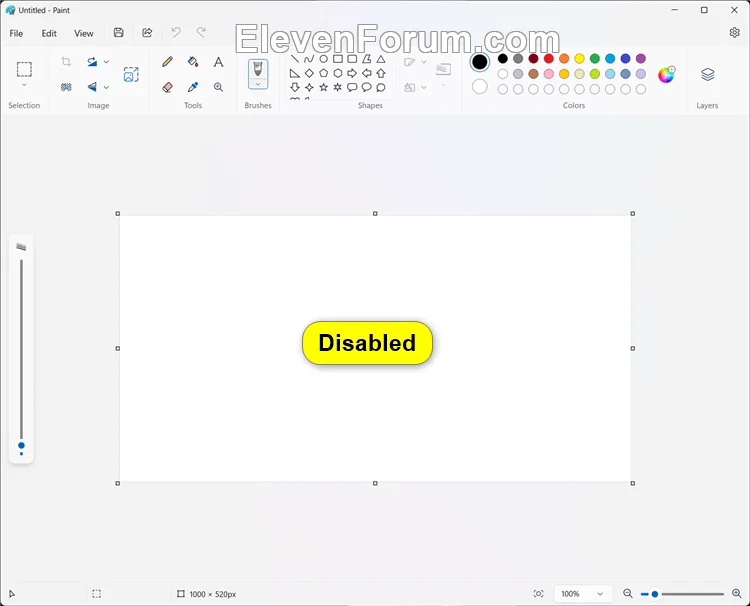Expand the Brushes type chevron
Screen dimensions: 750x606
click(x=258, y=84)
